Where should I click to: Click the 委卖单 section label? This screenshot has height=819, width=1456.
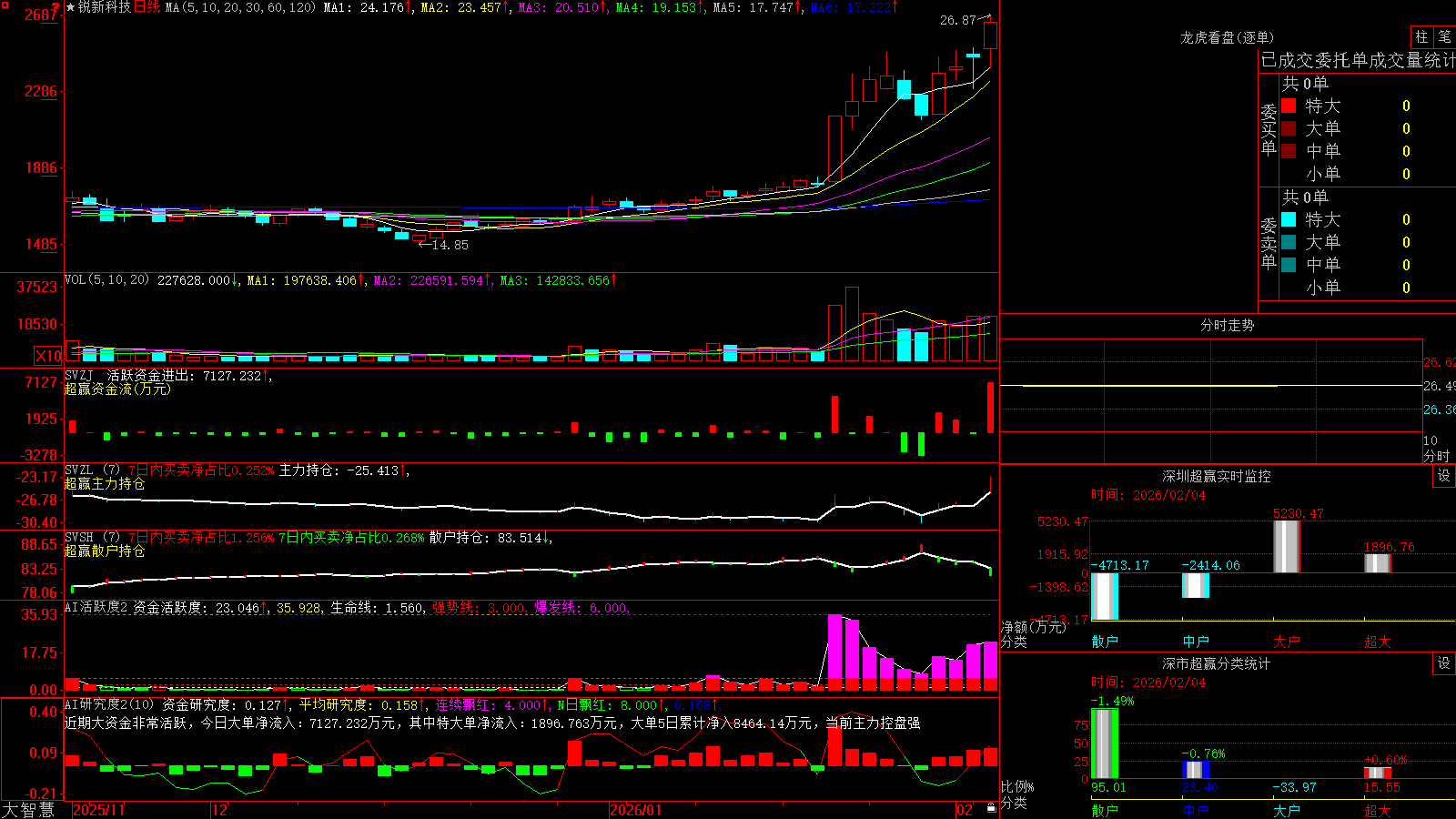click(1269, 243)
